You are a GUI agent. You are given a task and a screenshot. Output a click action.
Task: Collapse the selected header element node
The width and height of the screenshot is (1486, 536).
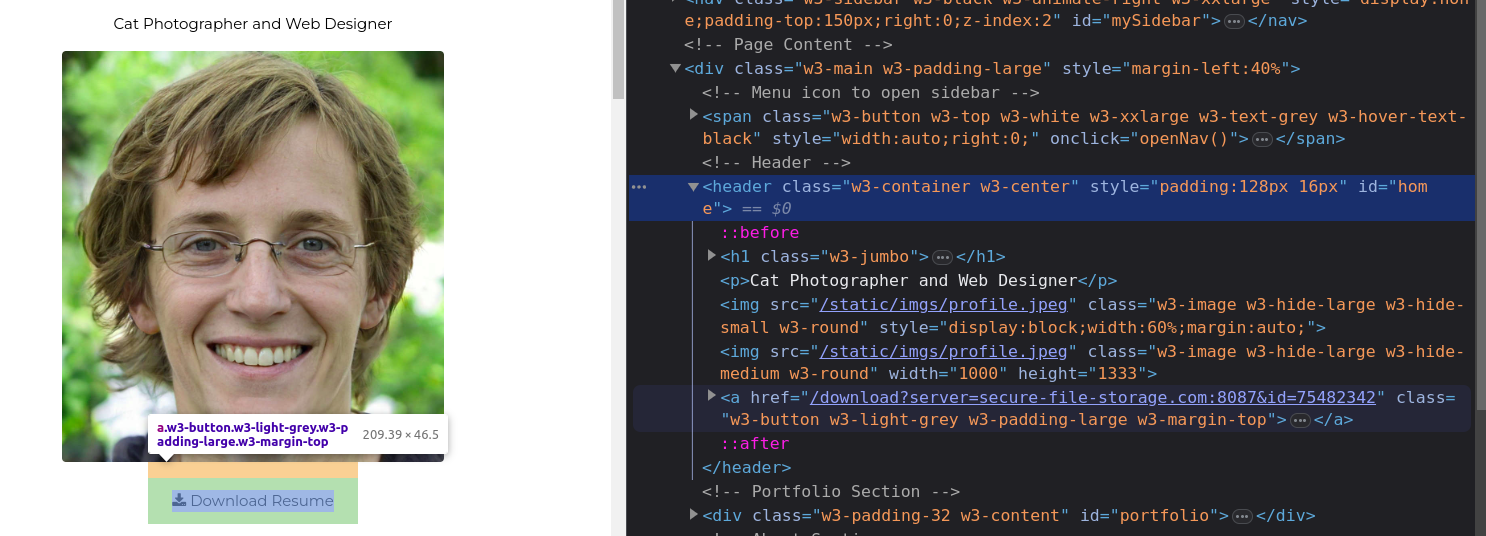click(693, 187)
